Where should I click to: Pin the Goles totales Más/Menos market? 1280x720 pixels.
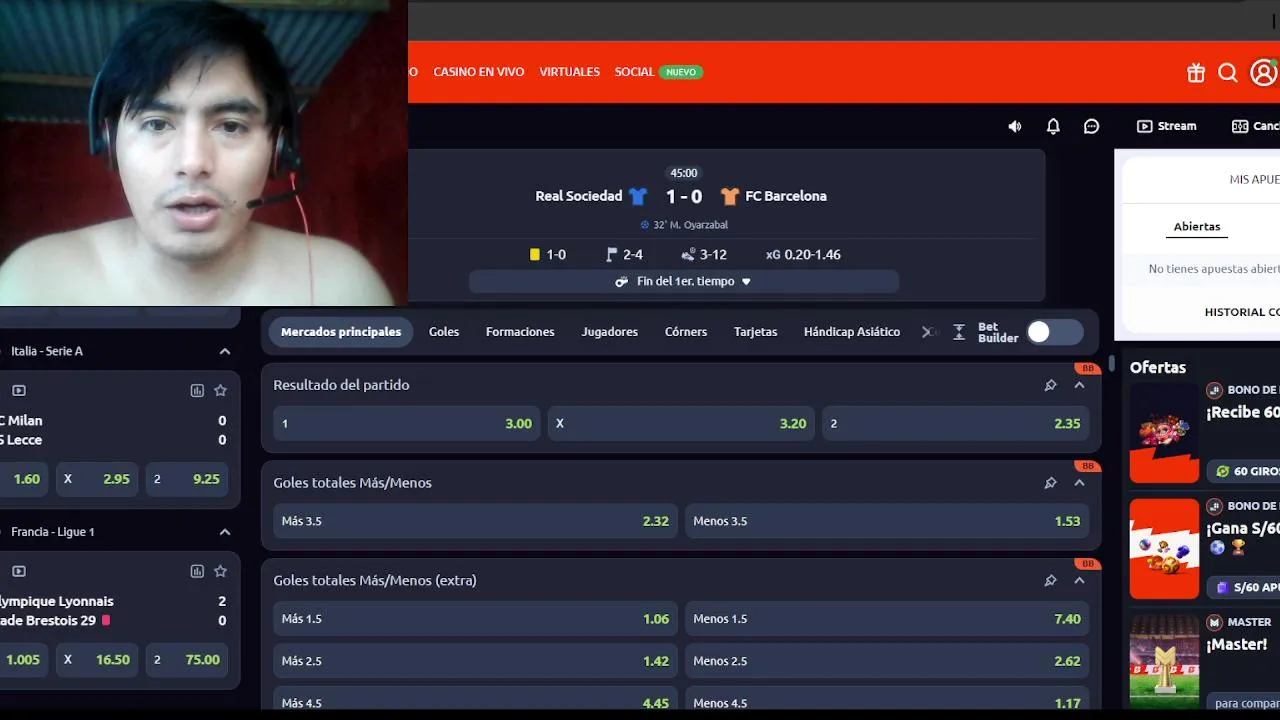[x=1050, y=483]
